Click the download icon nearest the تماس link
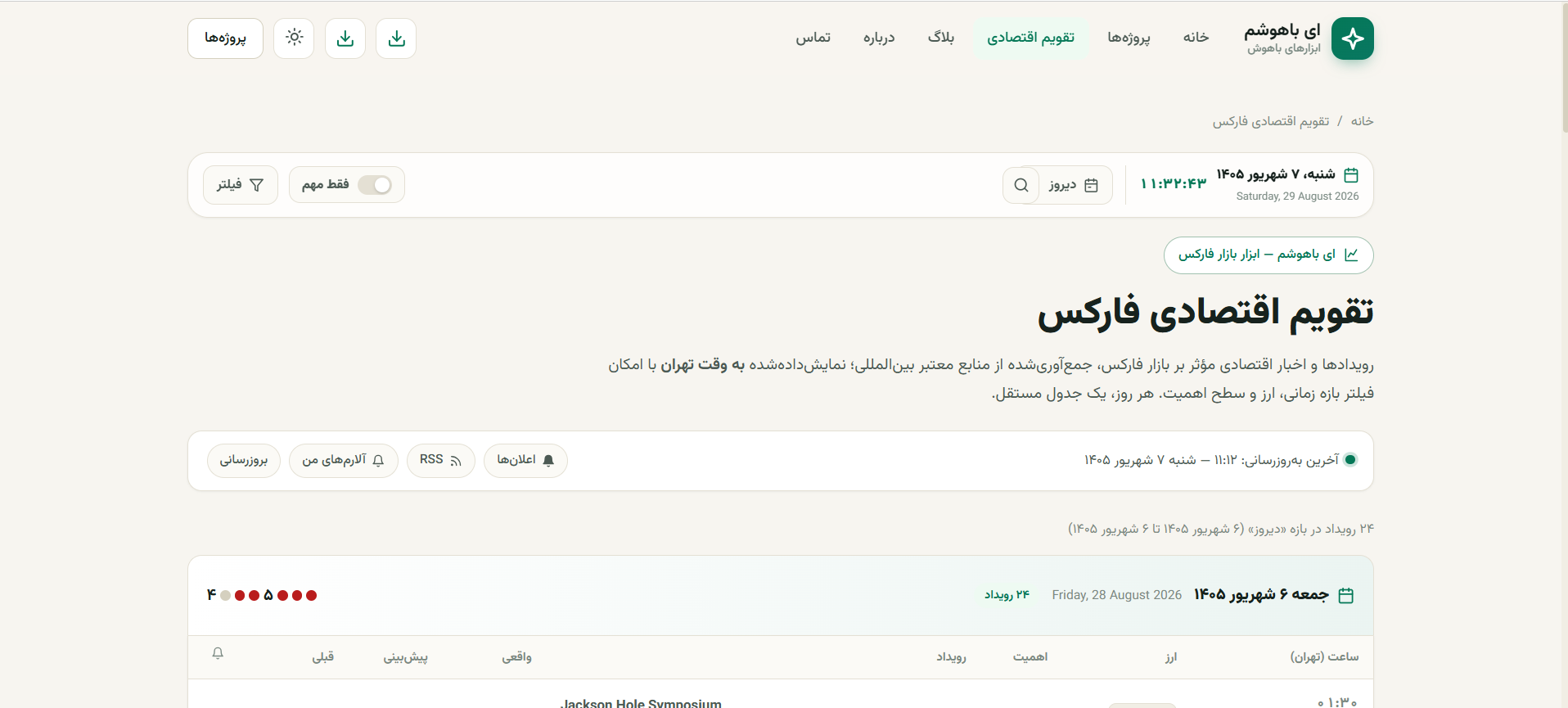Screen dimensions: 1568x708 pyautogui.click(x=396, y=38)
